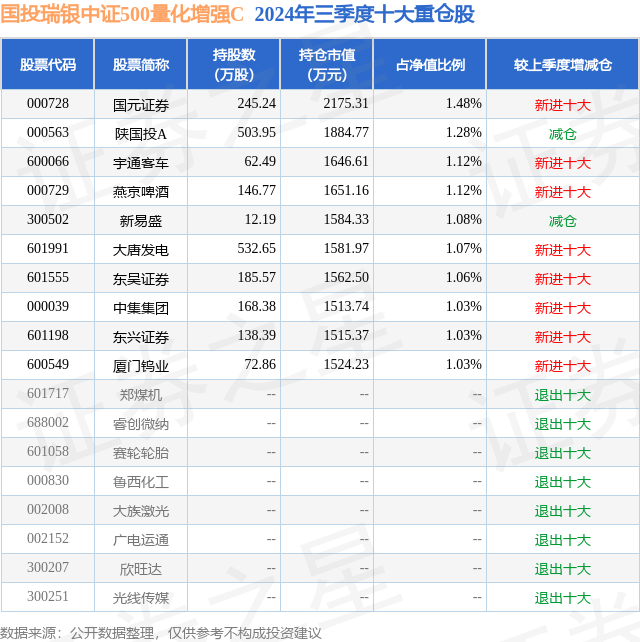Select stock name 宇通客车
The width and height of the screenshot is (640, 642).
(x=140, y=163)
